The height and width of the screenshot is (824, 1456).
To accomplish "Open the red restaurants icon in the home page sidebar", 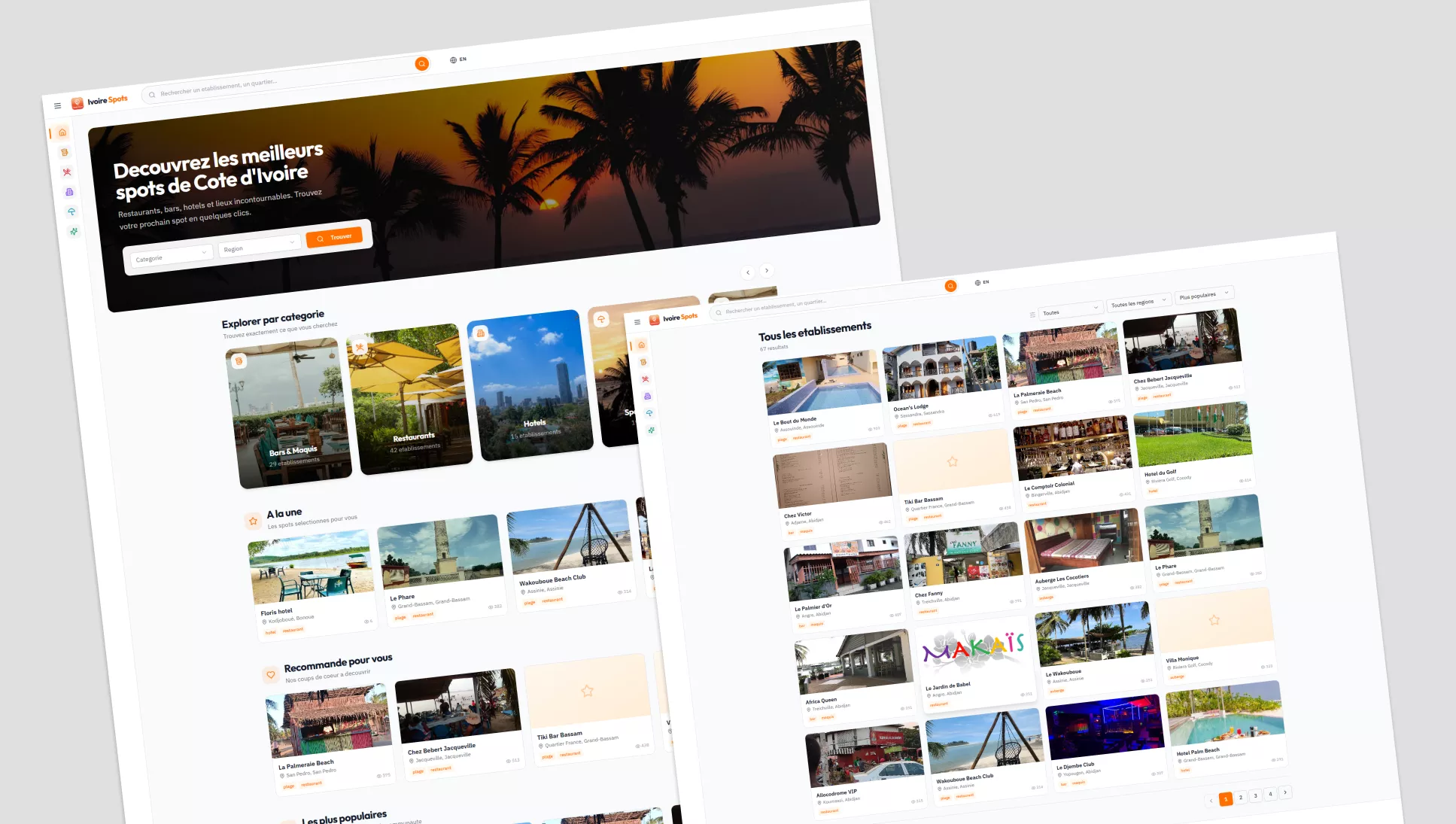I will click(67, 172).
